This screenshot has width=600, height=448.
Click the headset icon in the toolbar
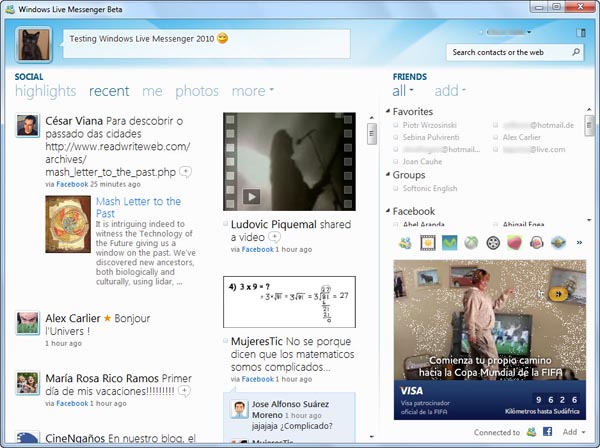click(537, 243)
